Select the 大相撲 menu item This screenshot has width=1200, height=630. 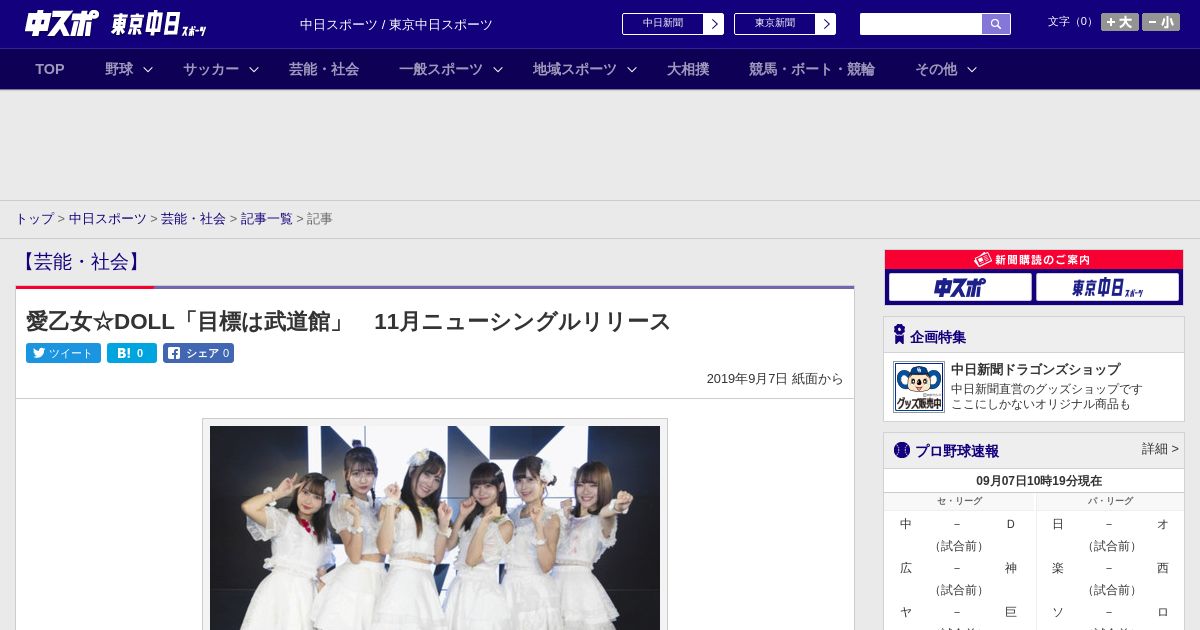688,69
